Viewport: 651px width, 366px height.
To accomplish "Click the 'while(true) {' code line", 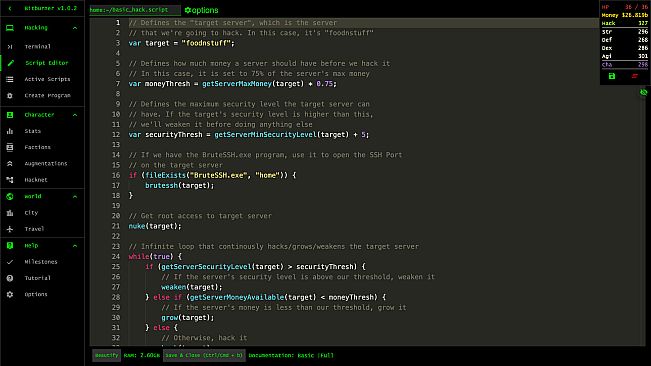I will click(x=155, y=257).
